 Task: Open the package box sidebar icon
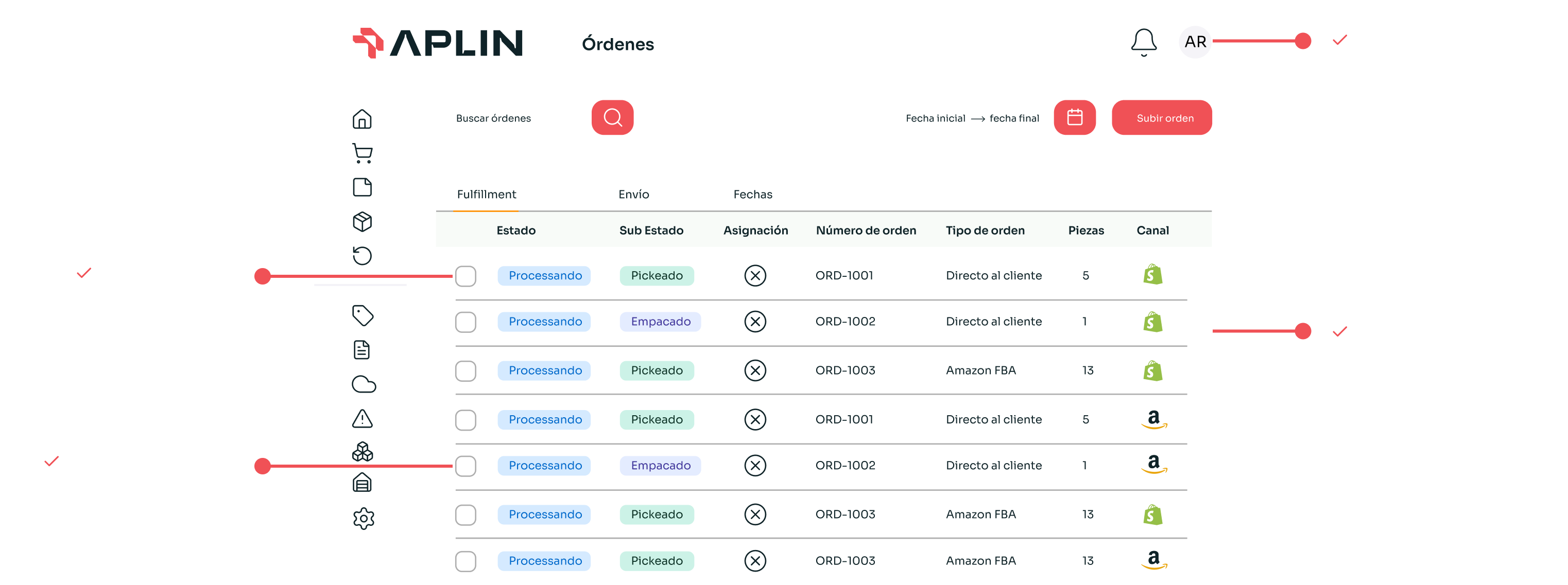[x=362, y=221]
